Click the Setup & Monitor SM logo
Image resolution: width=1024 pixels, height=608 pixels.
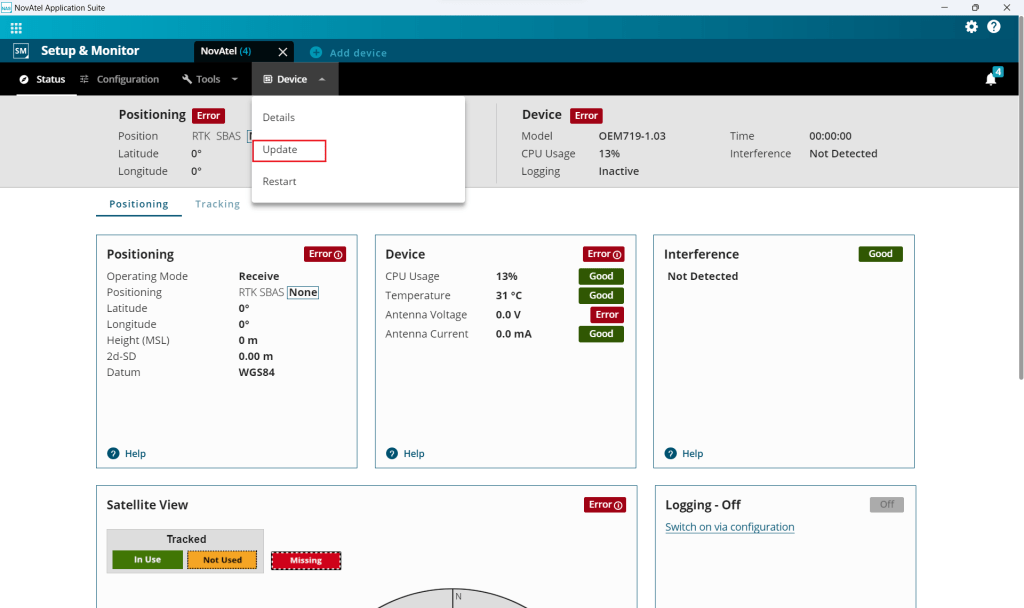coord(20,51)
